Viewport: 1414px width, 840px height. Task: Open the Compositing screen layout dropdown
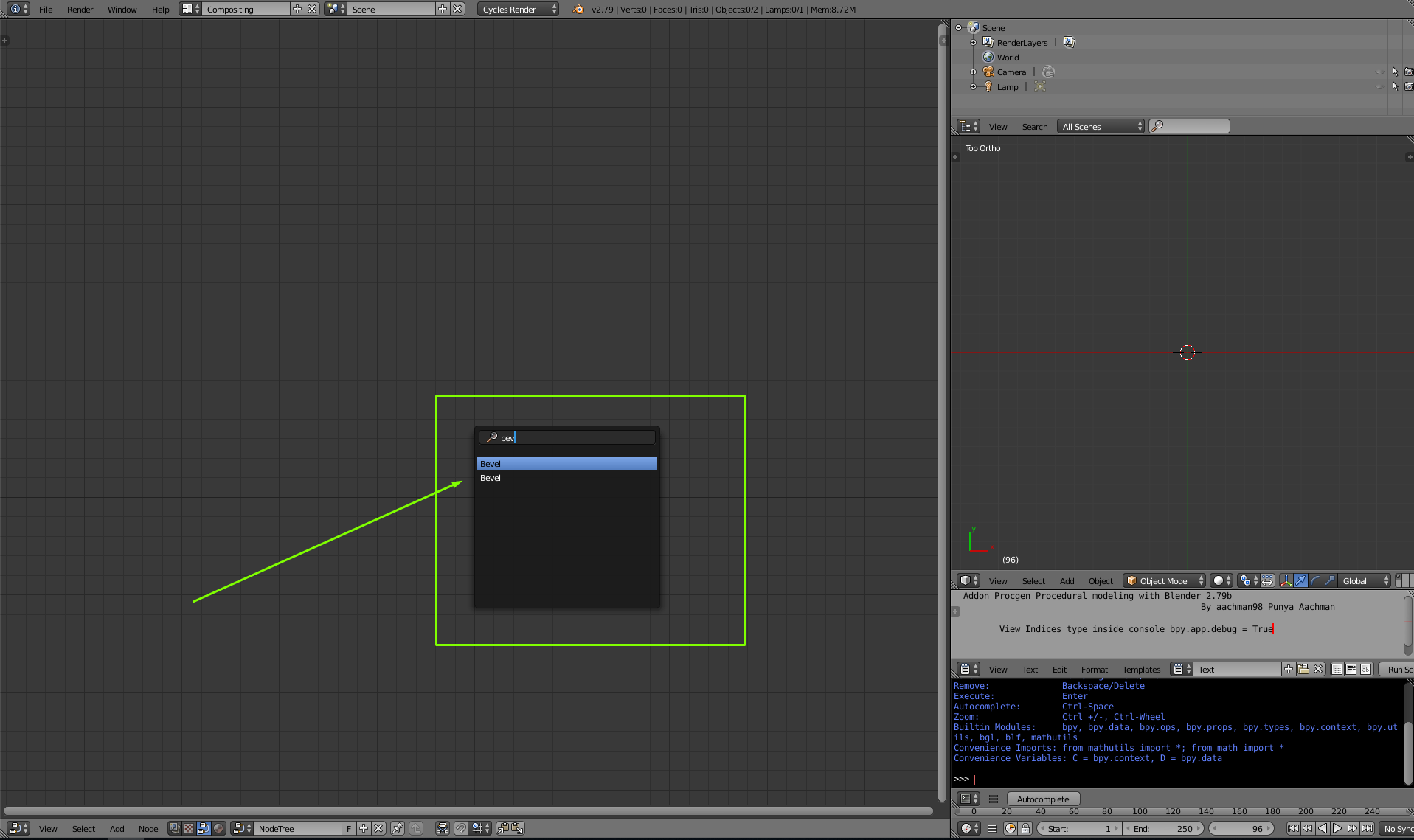click(x=190, y=10)
